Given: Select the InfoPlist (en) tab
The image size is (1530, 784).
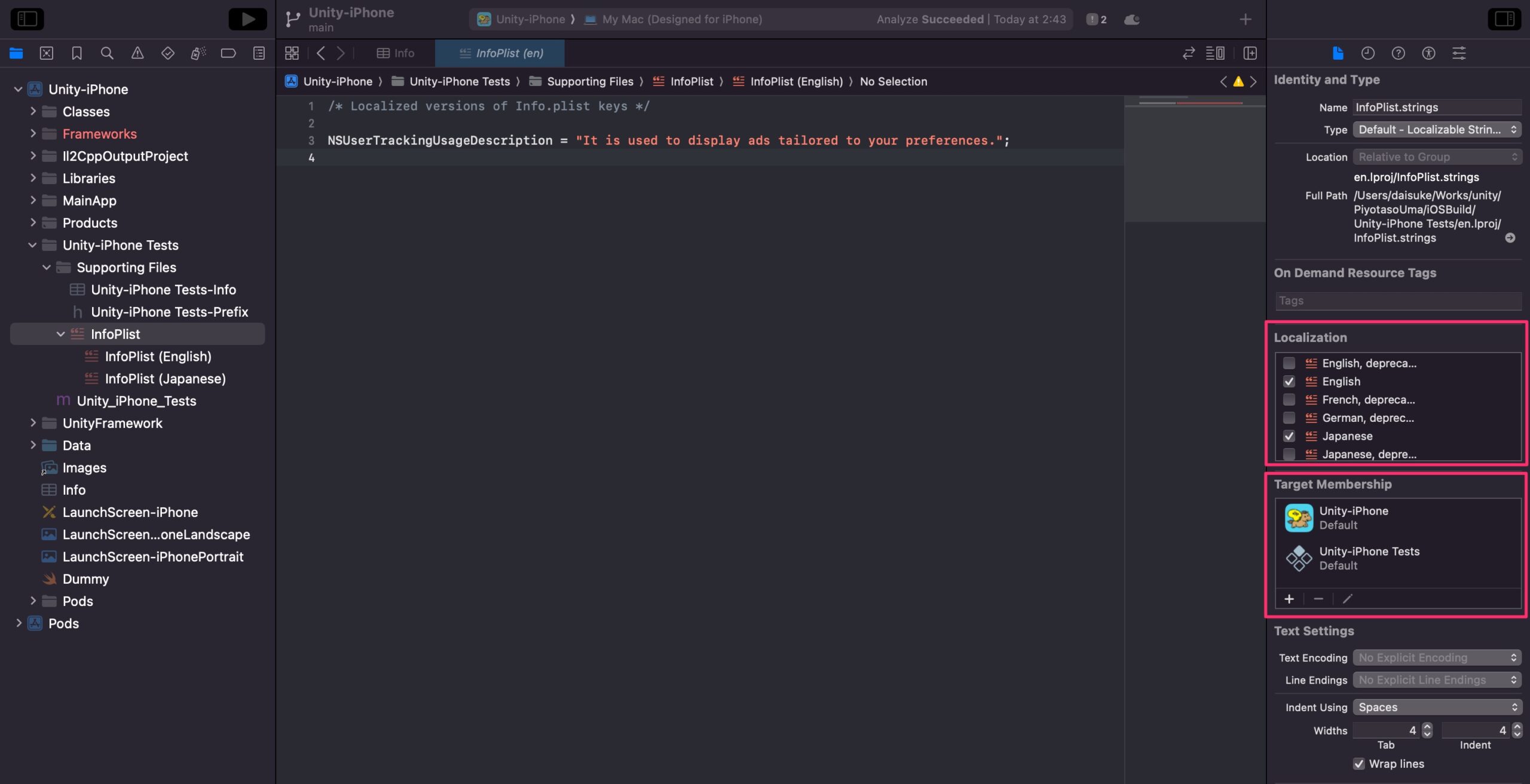Looking at the screenshot, I should tap(501, 53).
